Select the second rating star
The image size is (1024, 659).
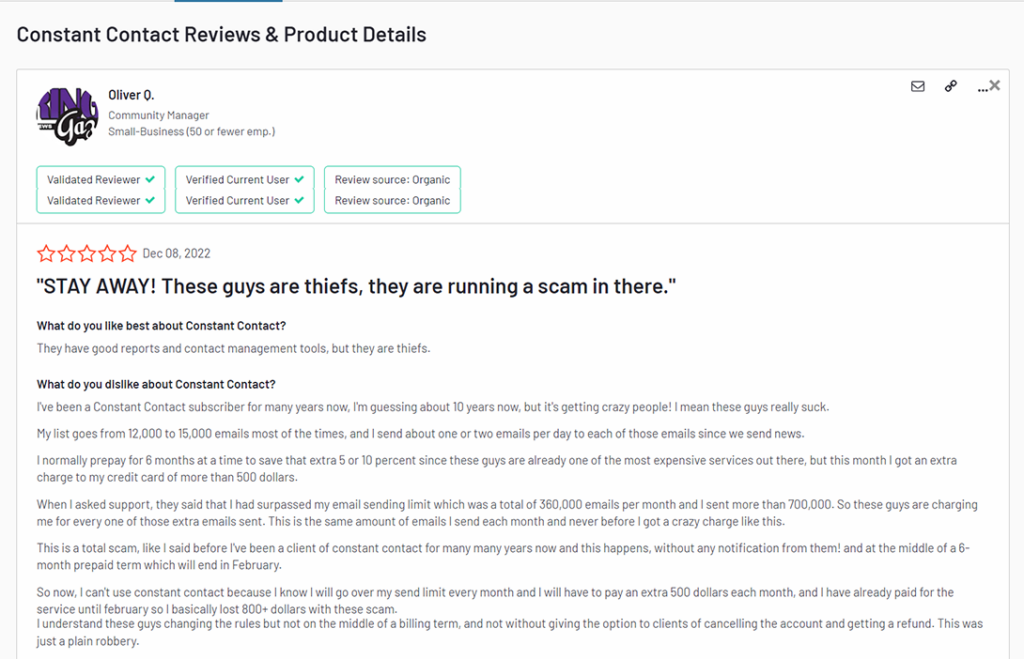coord(66,254)
